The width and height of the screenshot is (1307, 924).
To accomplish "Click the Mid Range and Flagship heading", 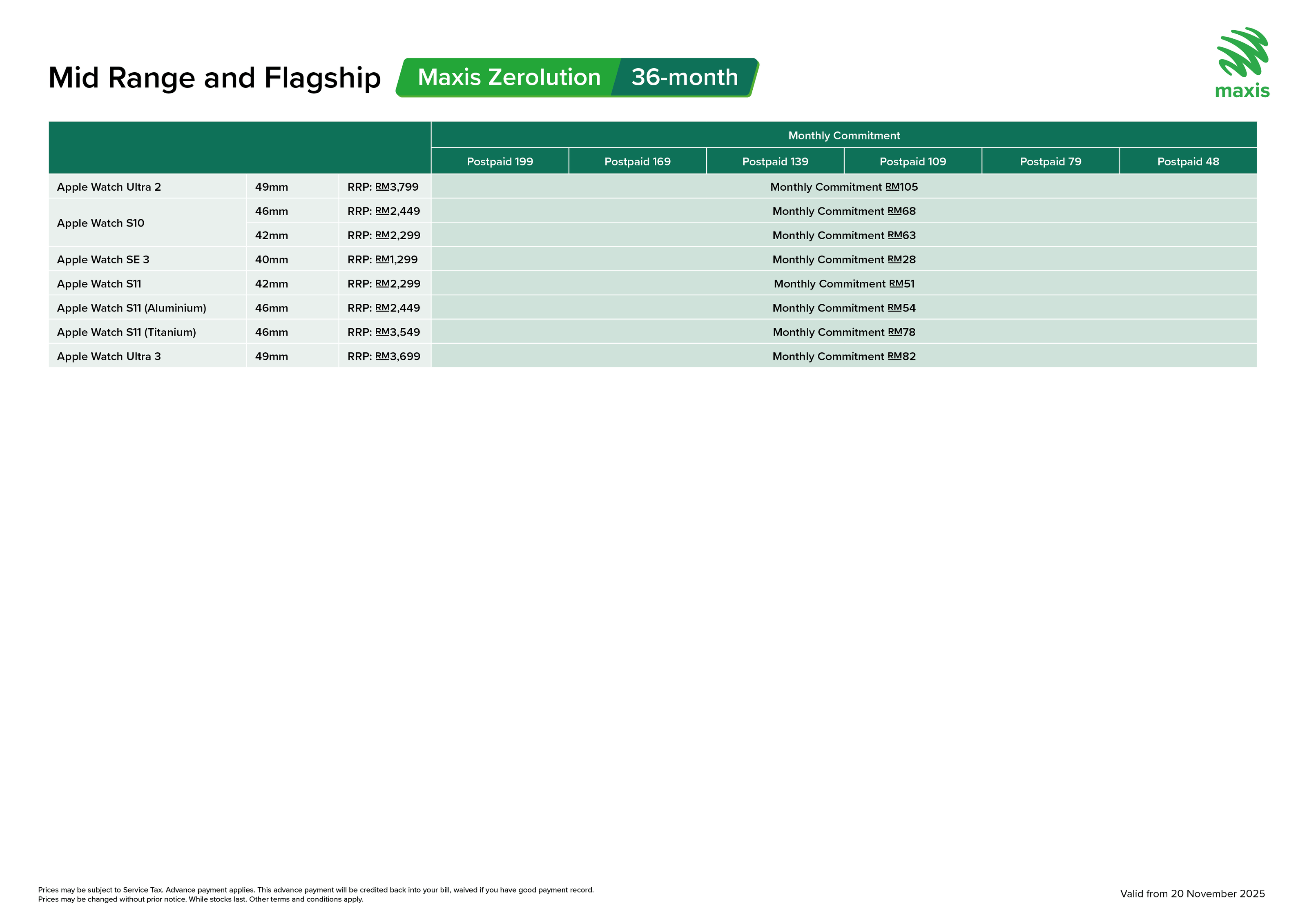I will 214,78.
